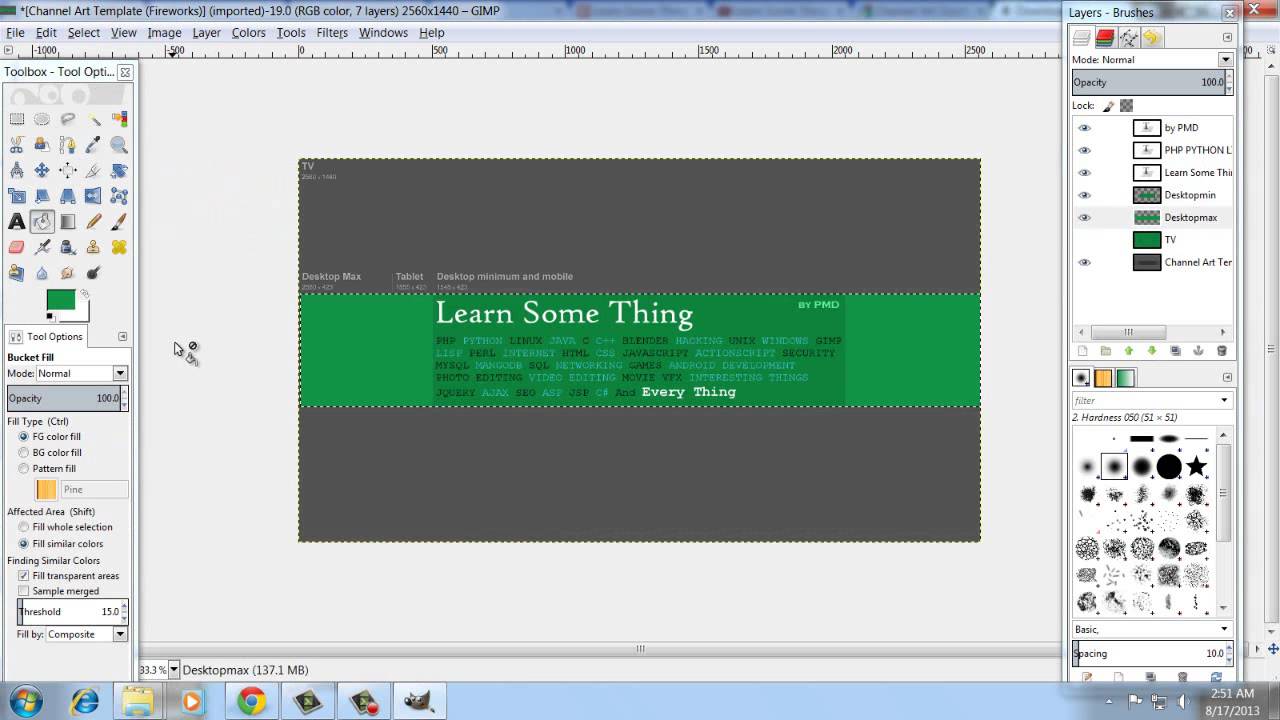
Task: Open the Windows menu
Action: click(x=383, y=32)
